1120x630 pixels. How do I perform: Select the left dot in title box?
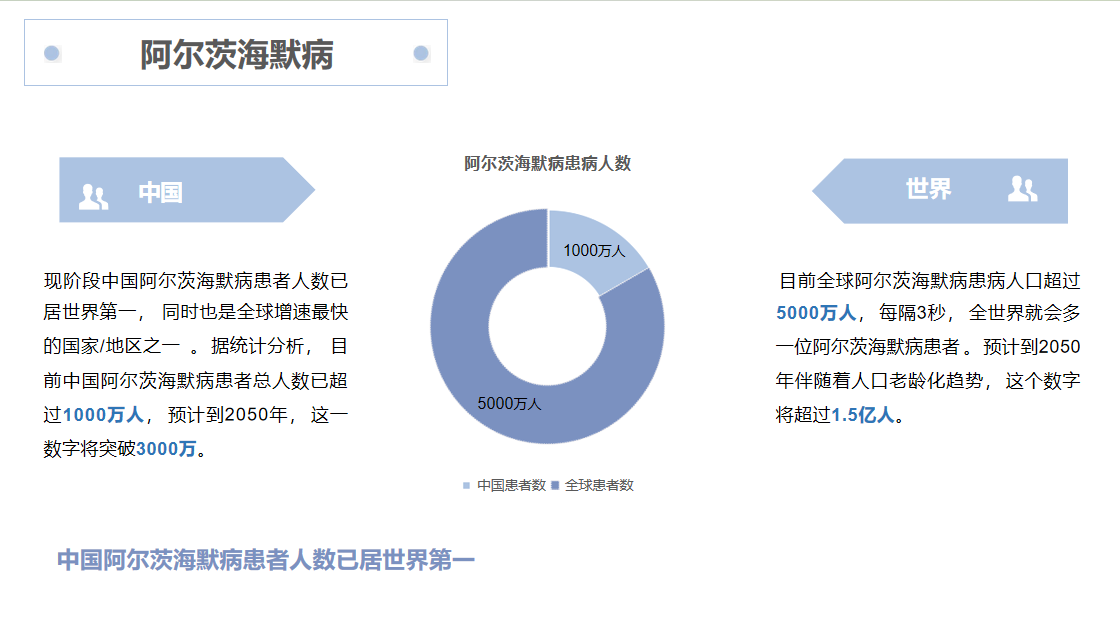(52, 53)
